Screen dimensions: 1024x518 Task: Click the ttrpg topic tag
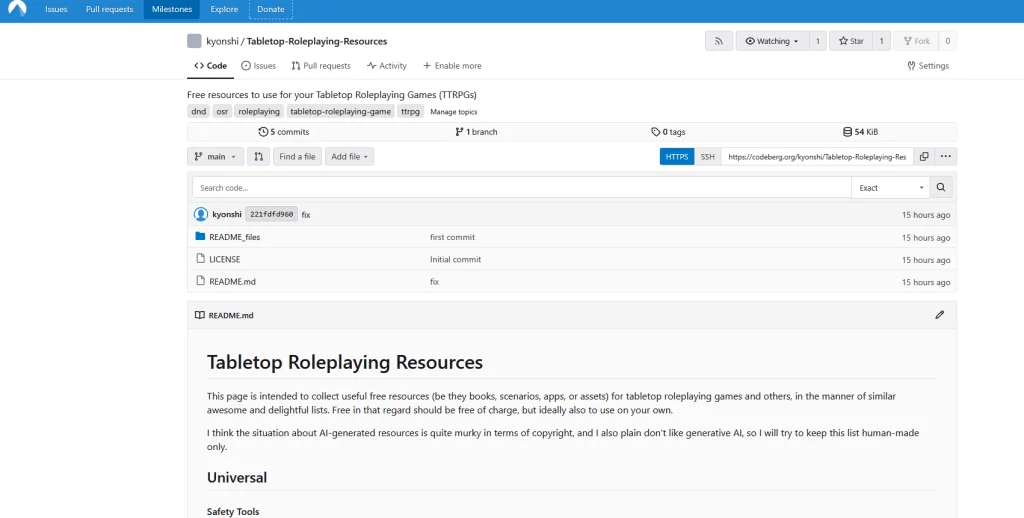click(x=410, y=112)
